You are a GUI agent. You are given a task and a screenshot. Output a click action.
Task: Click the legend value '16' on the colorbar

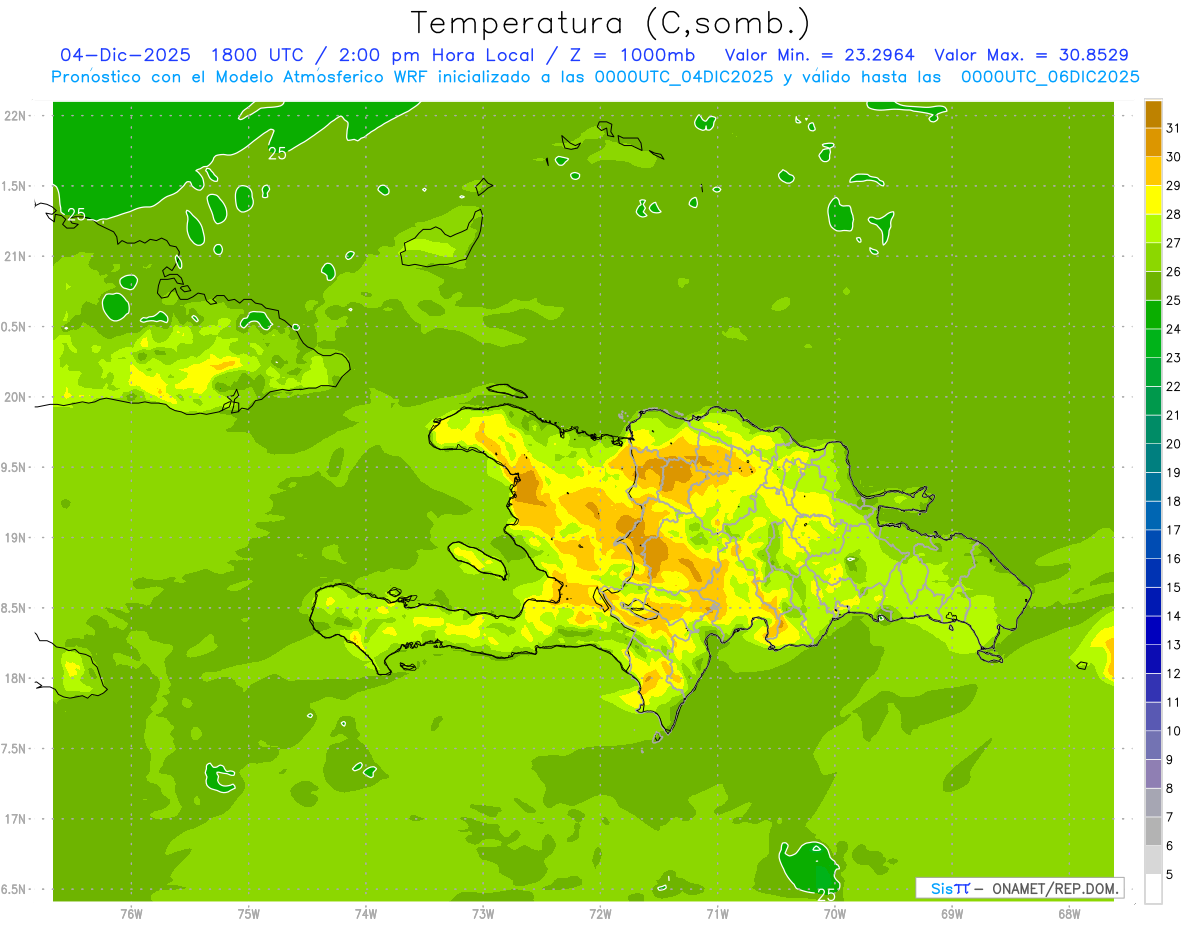pyautogui.click(x=1173, y=559)
